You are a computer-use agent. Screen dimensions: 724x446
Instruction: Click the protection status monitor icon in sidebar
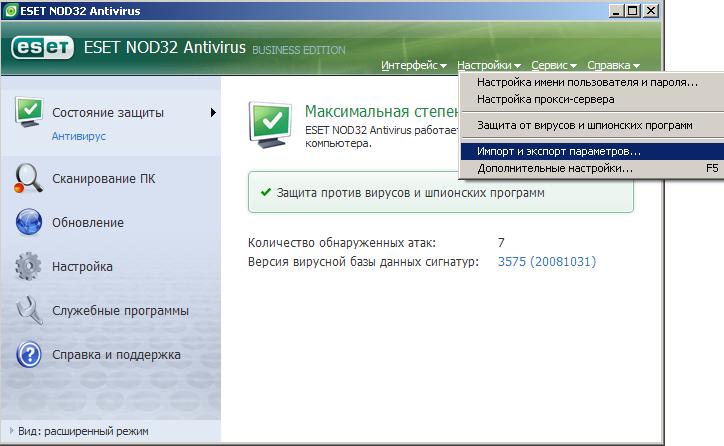29,112
